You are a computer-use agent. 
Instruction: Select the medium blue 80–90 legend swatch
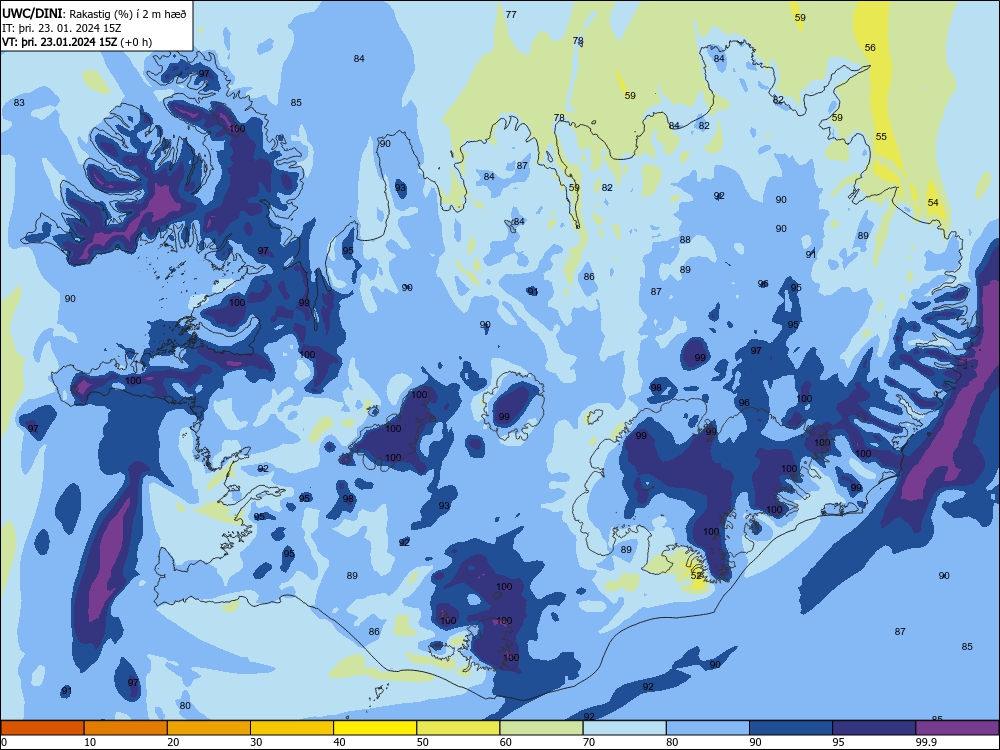[708, 728]
